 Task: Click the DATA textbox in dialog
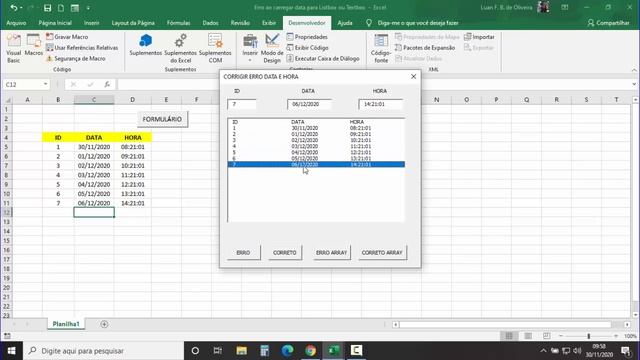(309, 104)
